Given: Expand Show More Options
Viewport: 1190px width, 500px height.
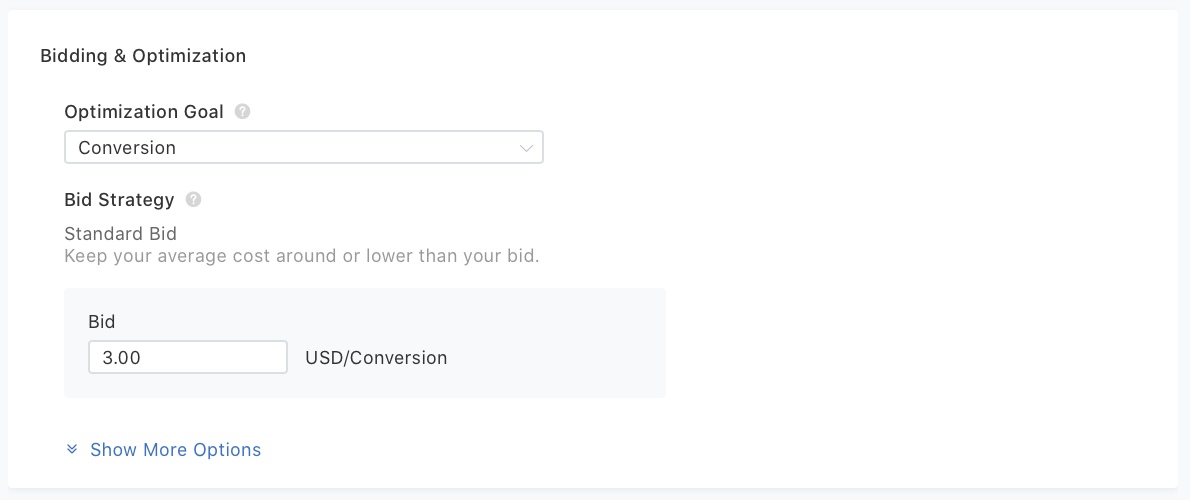Looking at the screenshot, I should (x=175, y=450).
